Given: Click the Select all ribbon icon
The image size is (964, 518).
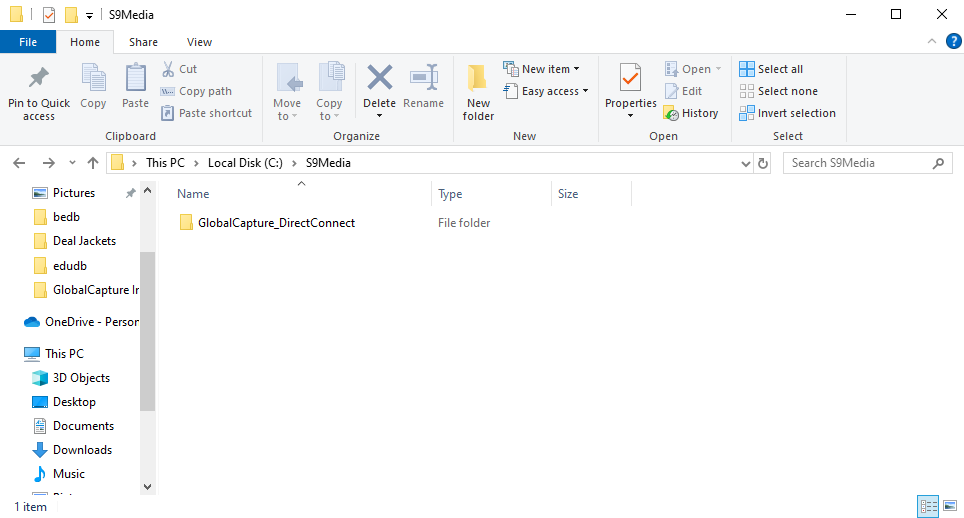Looking at the screenshot, I should click(747, 69).
